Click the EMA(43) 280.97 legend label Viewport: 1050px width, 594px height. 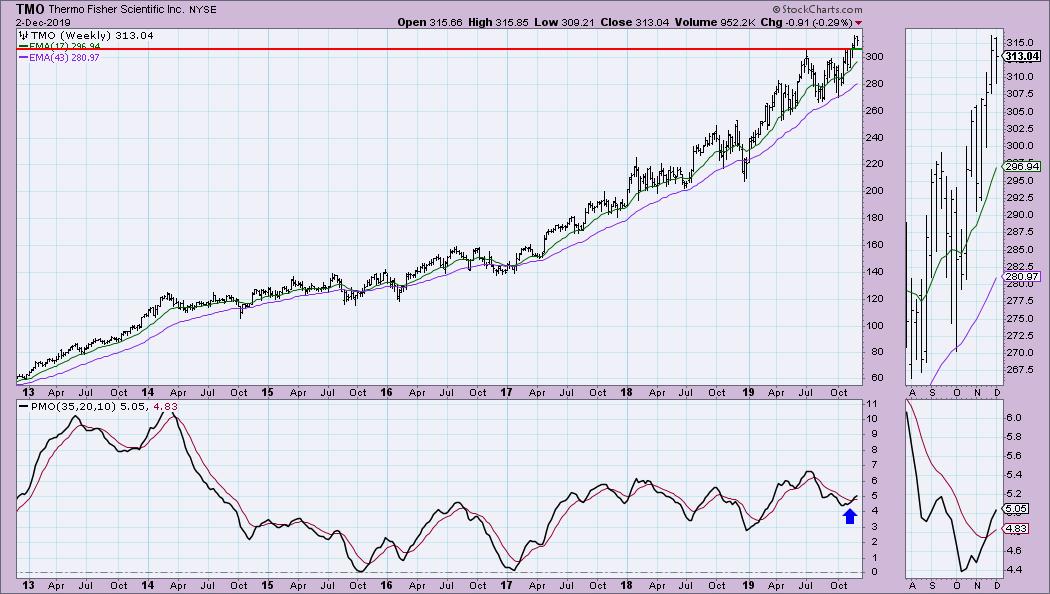point(64,58)
